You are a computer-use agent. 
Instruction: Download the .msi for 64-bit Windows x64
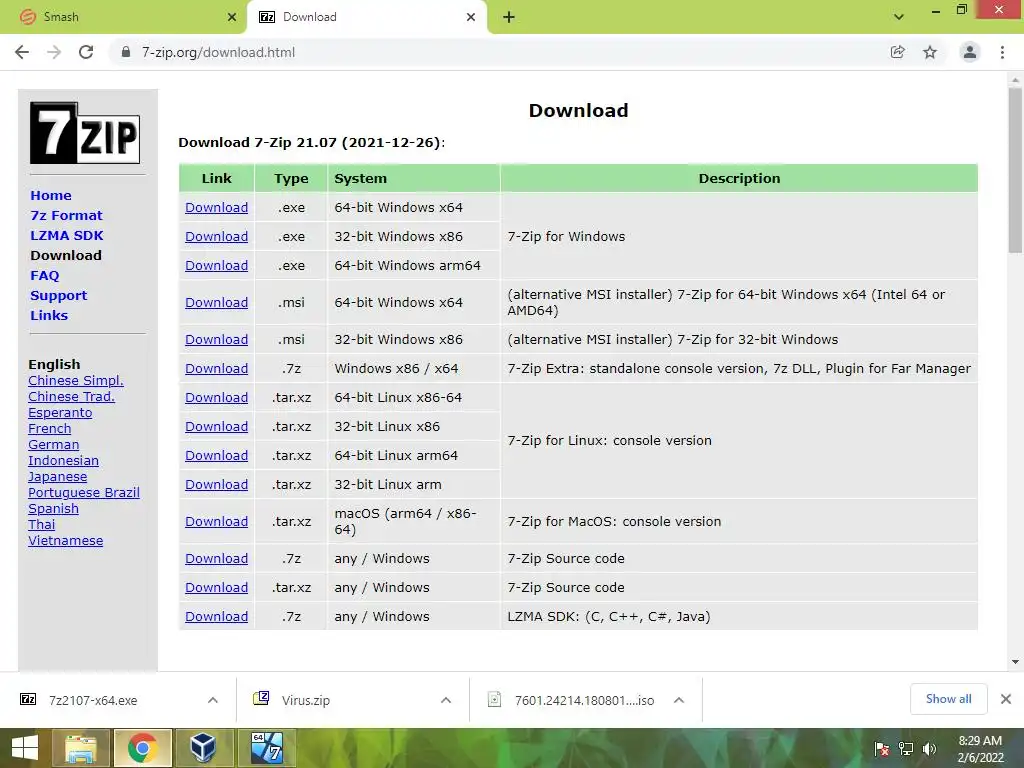(x=216, y=302)
